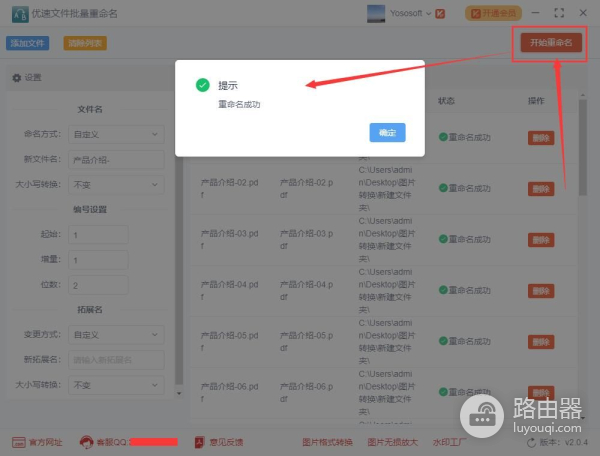Click the 产品介绍-06.pdf original file name
The image size is (600, 456).
(230, 392)
